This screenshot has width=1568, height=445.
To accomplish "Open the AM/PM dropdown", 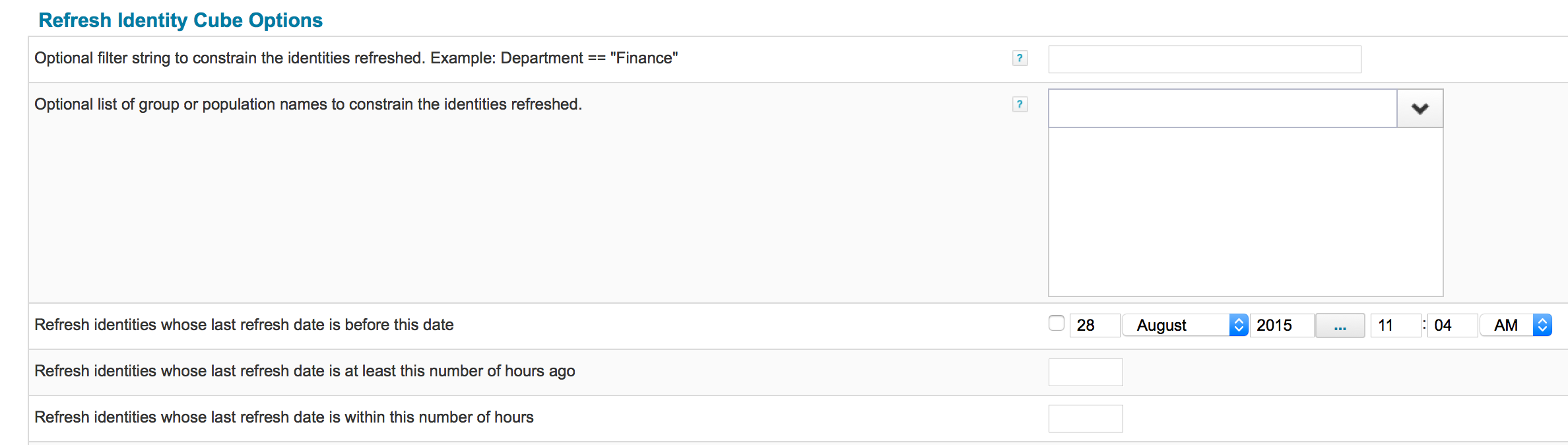I will click(x=1515, y=325).
